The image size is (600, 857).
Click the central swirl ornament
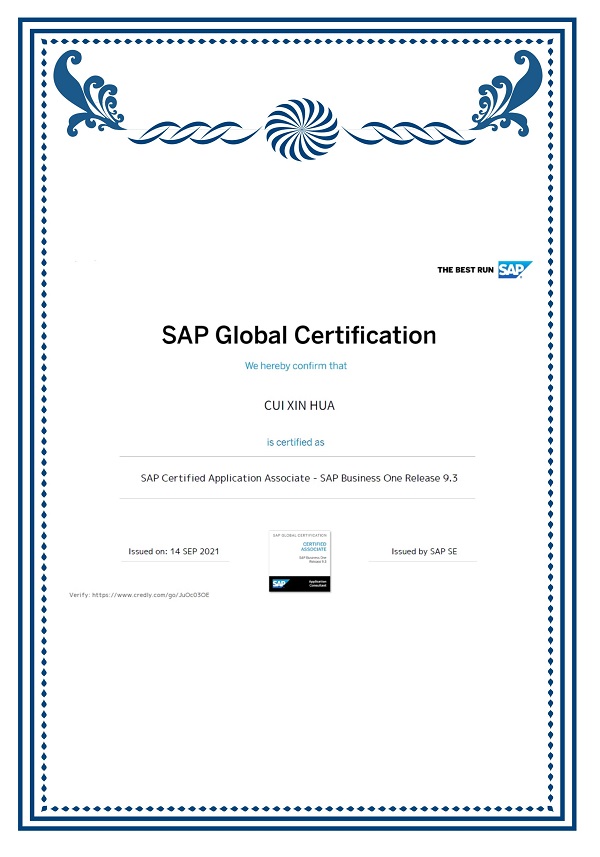pos(302,130)
